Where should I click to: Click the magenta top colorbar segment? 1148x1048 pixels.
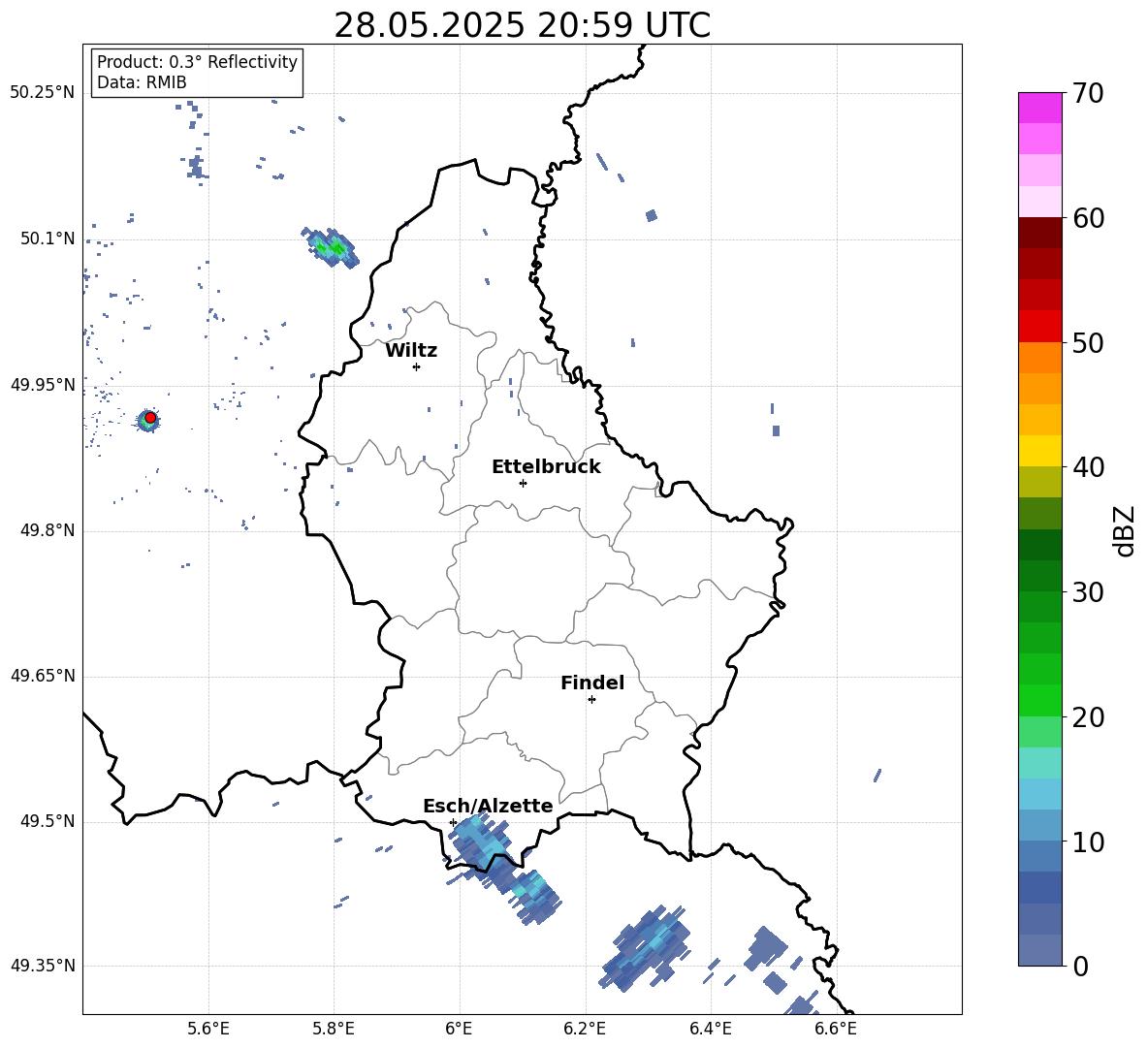point(1039,108)
